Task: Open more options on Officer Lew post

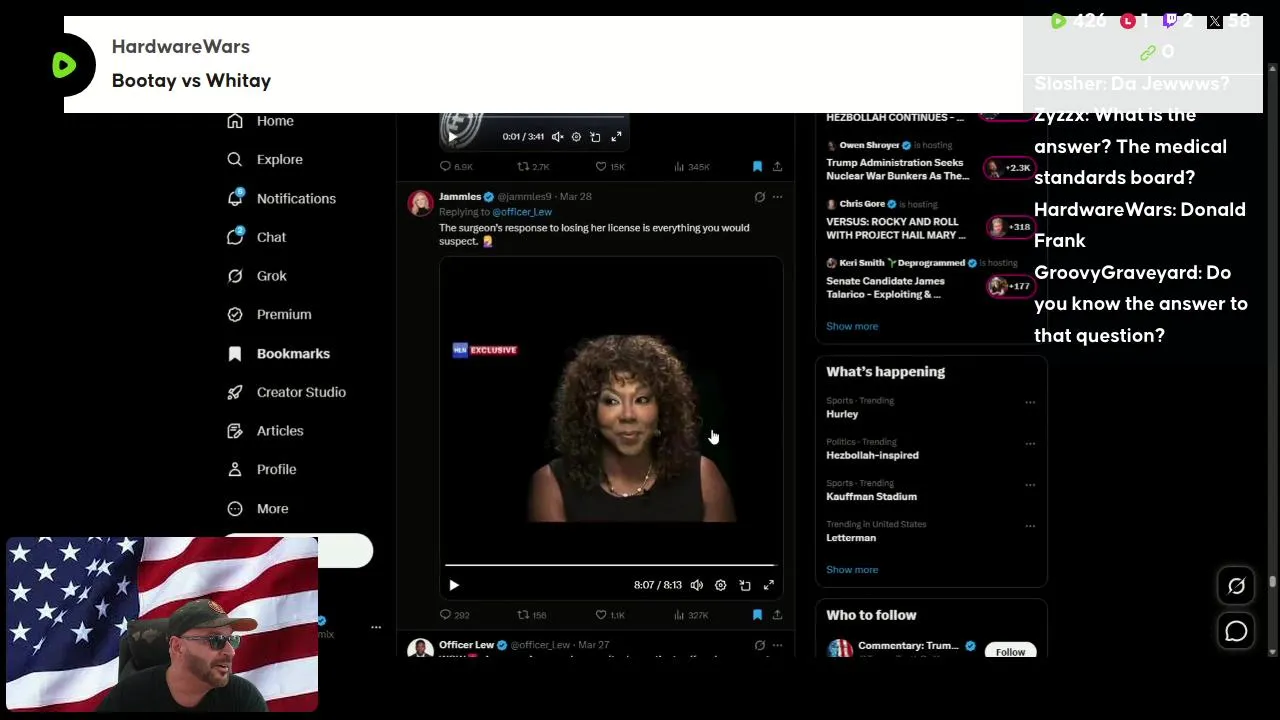Action: 777,645
